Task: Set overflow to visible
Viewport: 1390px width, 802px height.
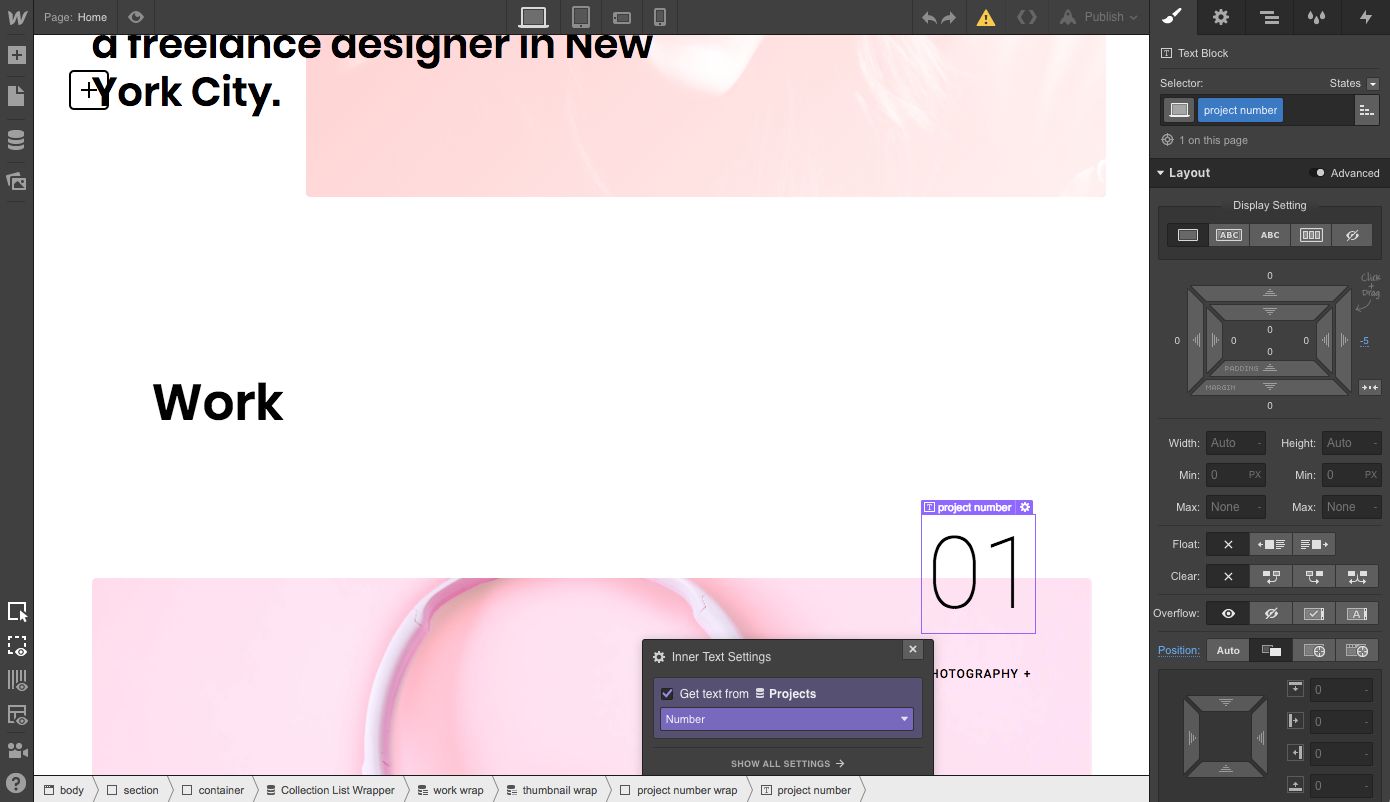Action: click(x=1228, y=613)
